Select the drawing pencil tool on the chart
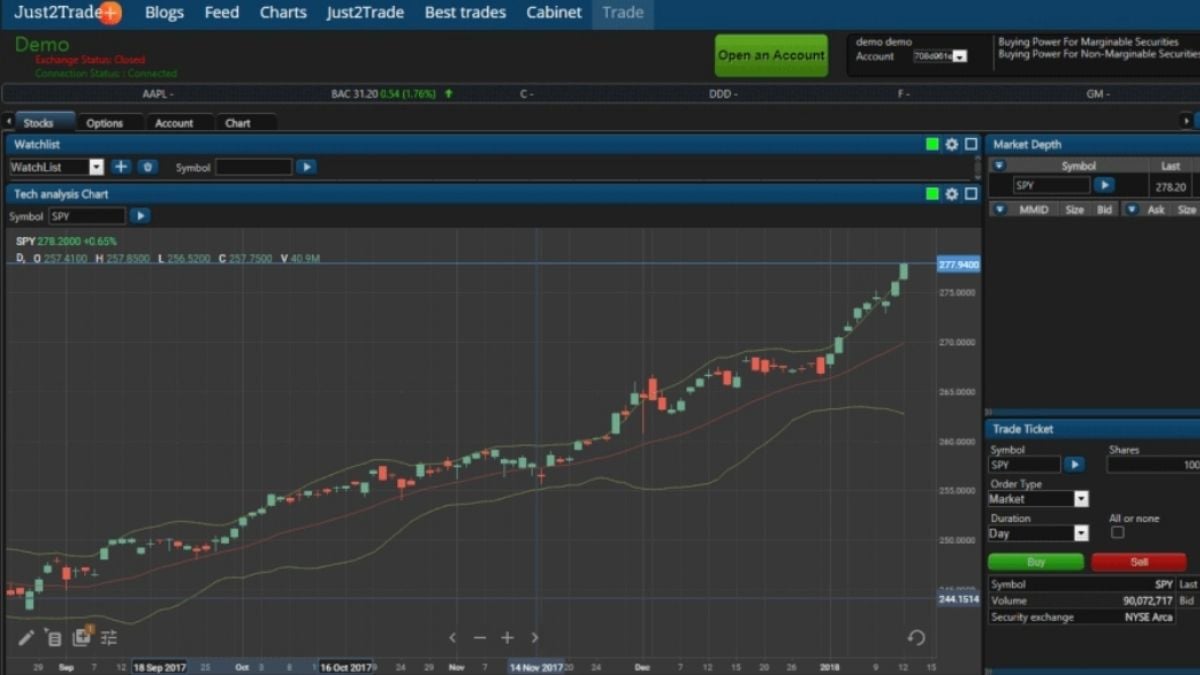 point(25,637)
